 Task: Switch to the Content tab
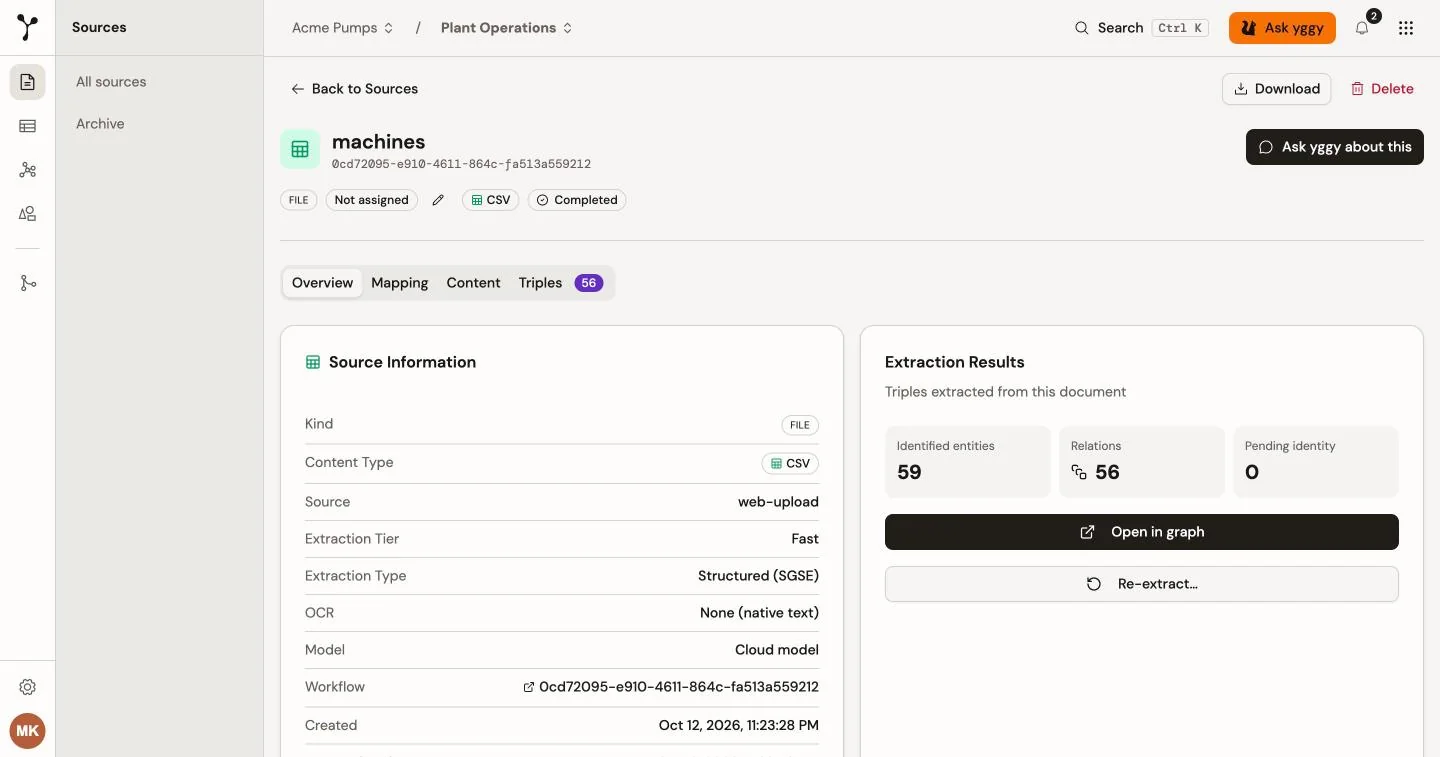pyautogui.click(x=473, y=283)
